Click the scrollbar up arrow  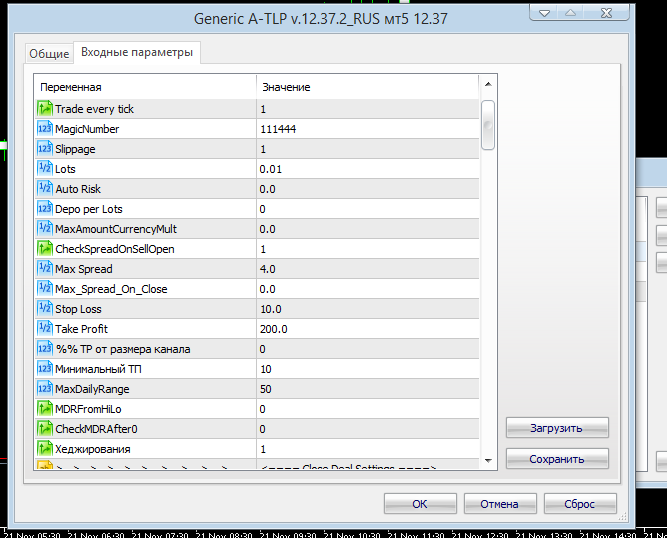point(488,84)
